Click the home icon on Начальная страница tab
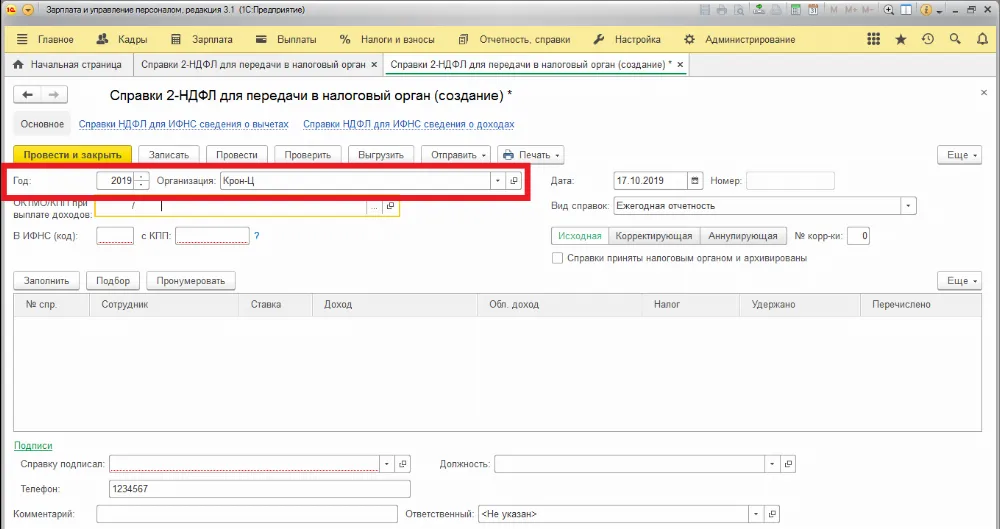This screenshot has height=529, width=1000. coord(18,64)
